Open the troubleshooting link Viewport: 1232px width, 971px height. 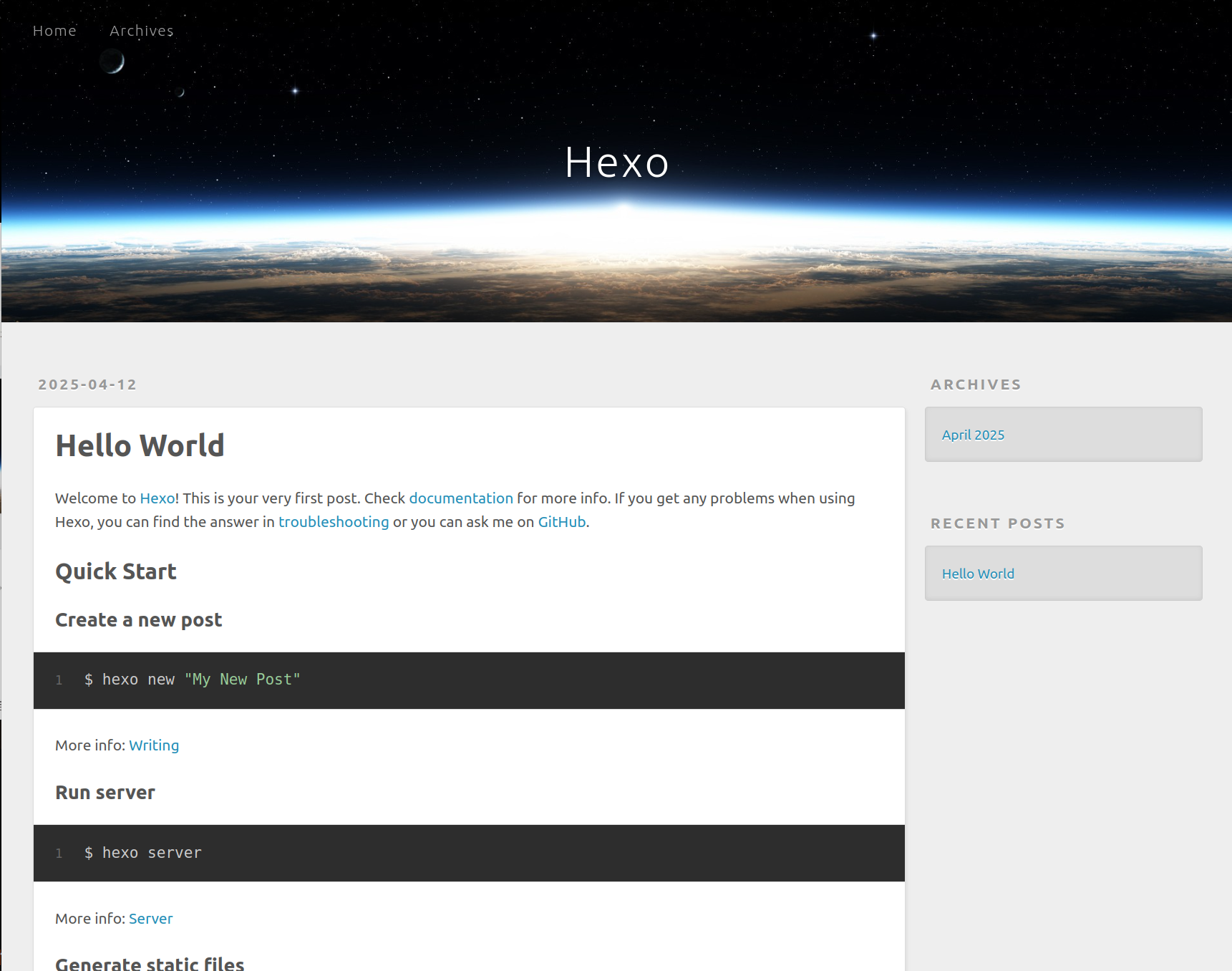click(x=334, y=522)
